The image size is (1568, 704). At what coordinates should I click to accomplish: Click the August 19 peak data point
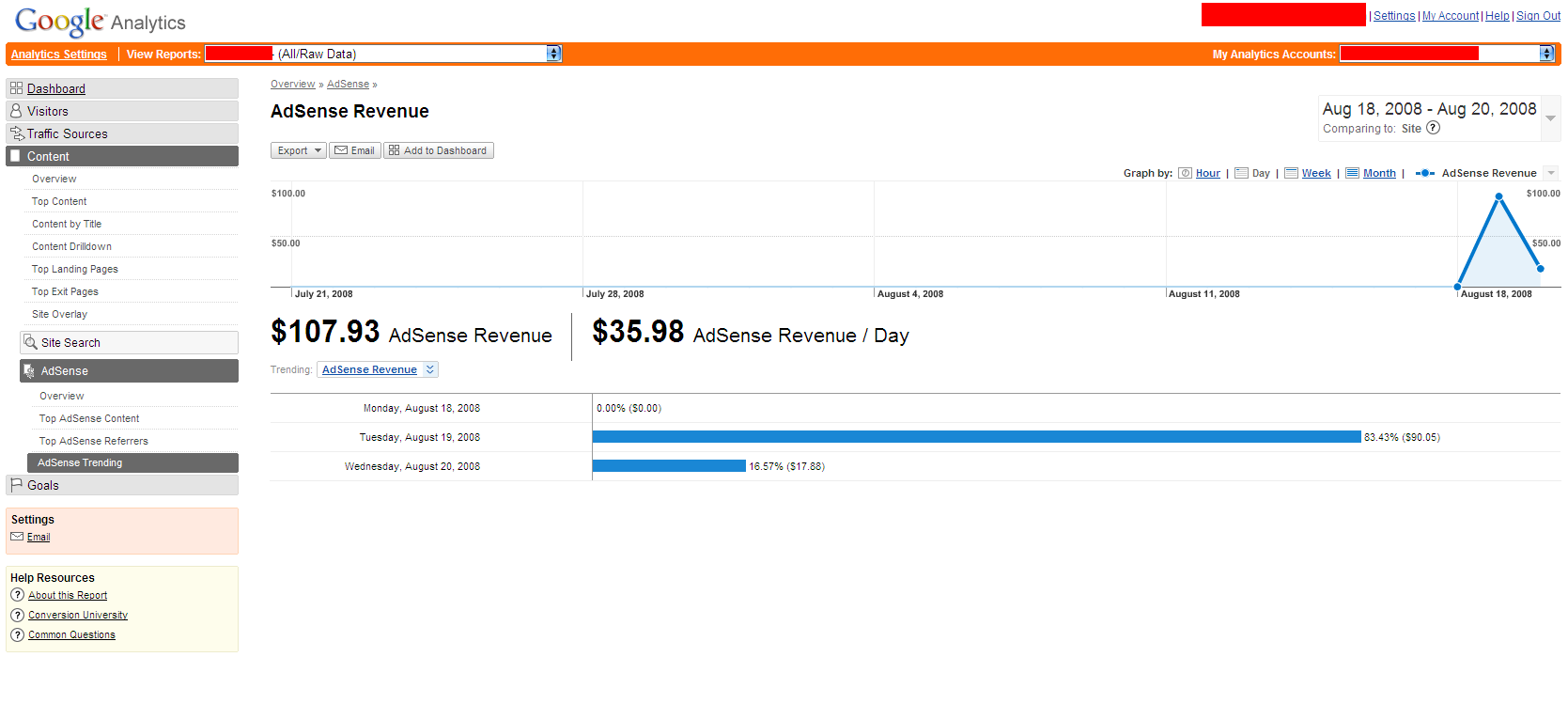click(x=1499, y=196)
